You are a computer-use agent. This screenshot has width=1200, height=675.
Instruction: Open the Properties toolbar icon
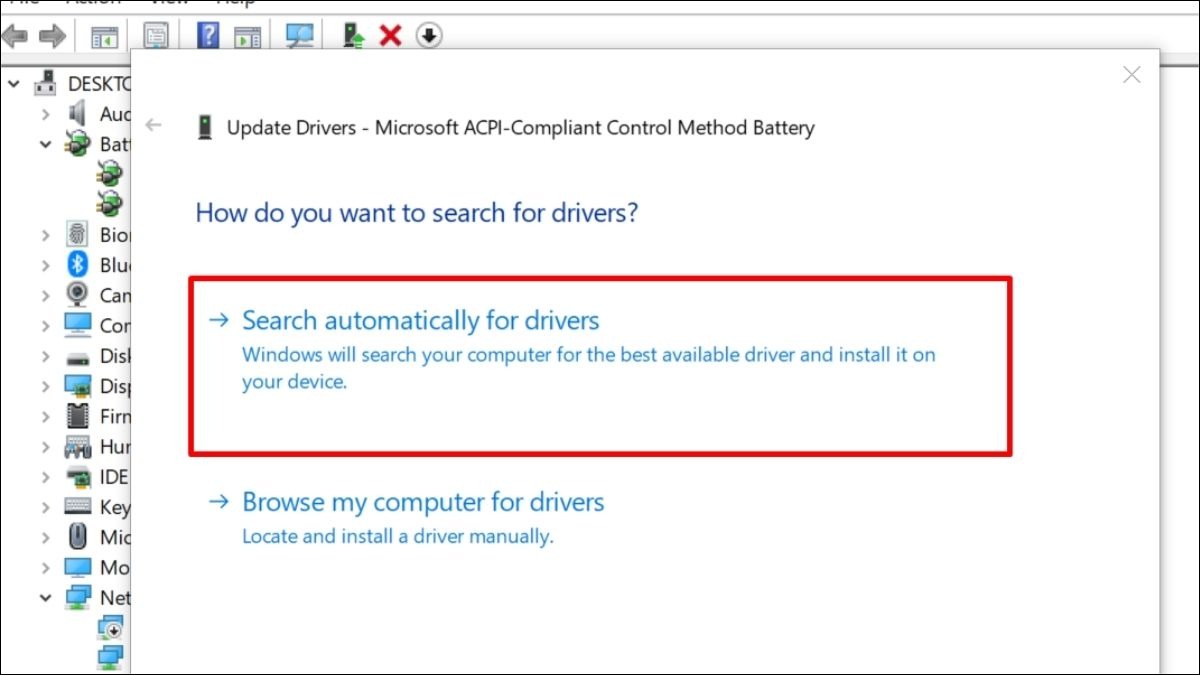pos(156,37)
